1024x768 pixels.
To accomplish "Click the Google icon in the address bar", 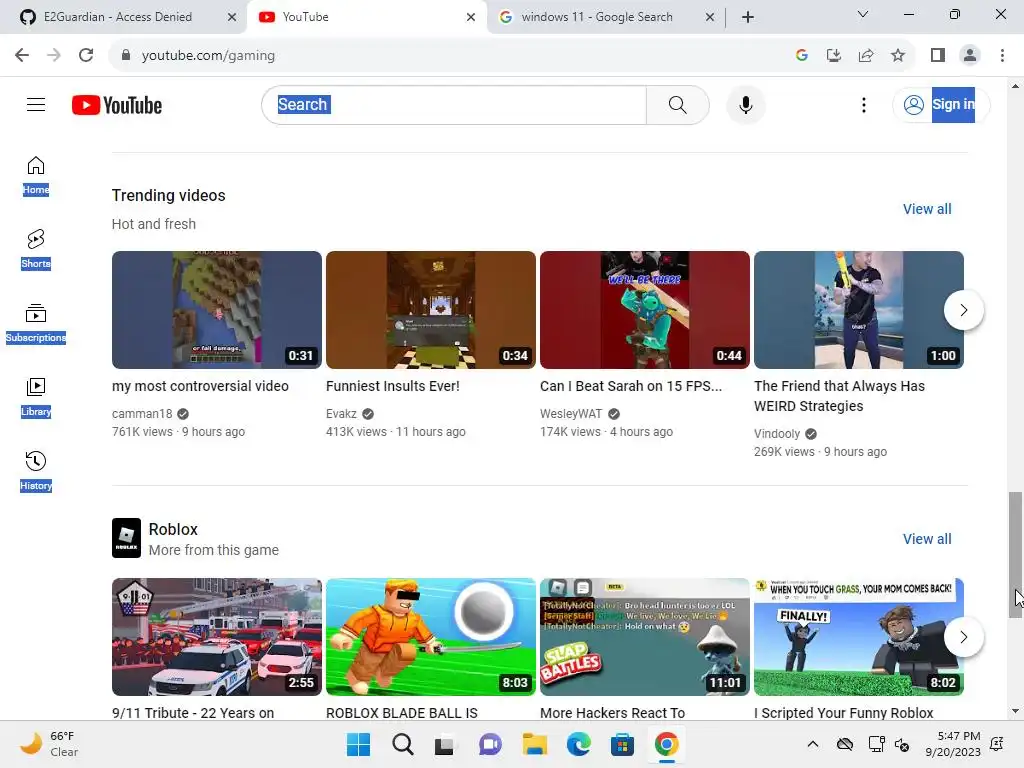I will (x=802, y=55).
